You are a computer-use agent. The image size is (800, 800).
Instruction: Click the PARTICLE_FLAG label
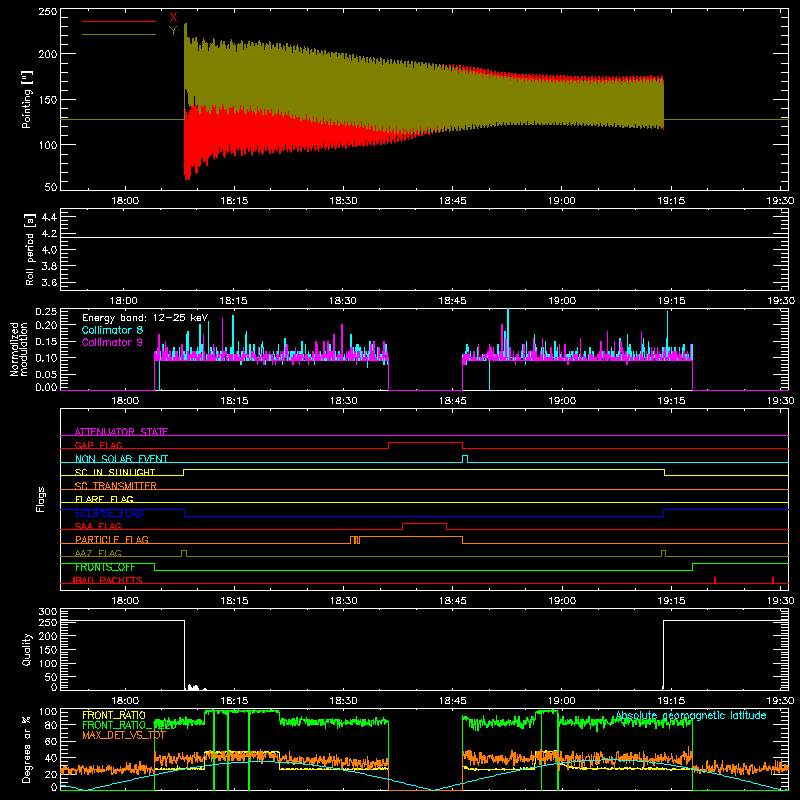(x=112, y=539)
